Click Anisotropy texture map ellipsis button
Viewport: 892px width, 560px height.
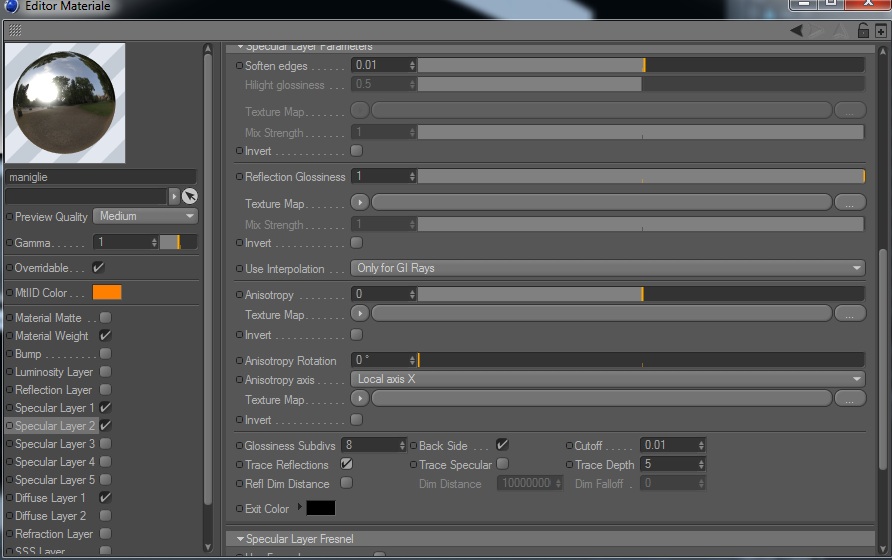pos(850,314)
